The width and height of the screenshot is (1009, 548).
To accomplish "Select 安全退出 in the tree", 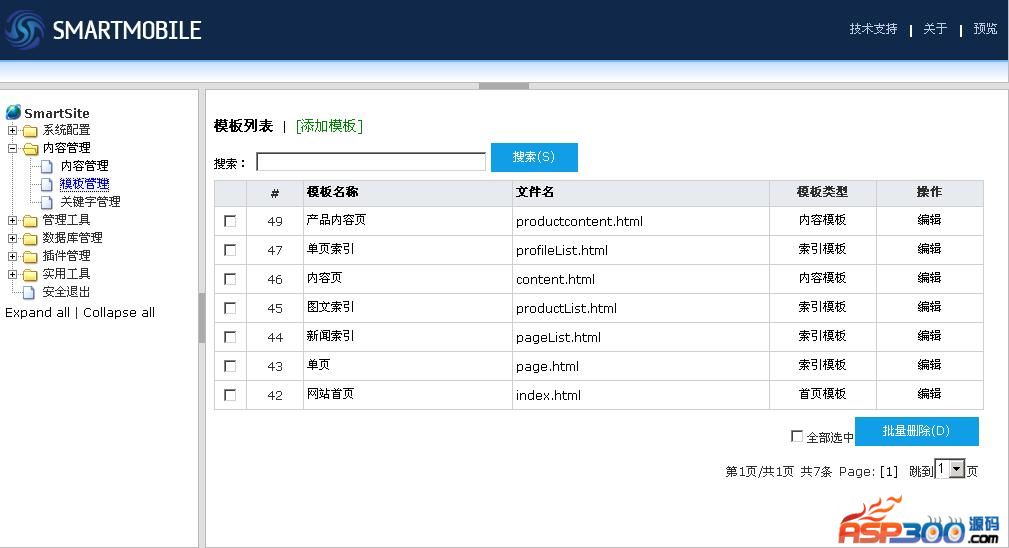I will tap(66, 292).
